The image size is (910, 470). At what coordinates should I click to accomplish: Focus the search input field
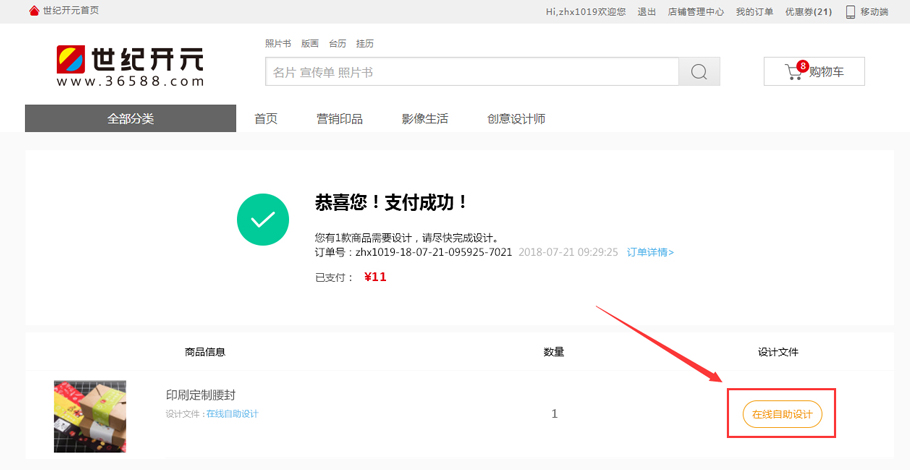pos(472,72)
